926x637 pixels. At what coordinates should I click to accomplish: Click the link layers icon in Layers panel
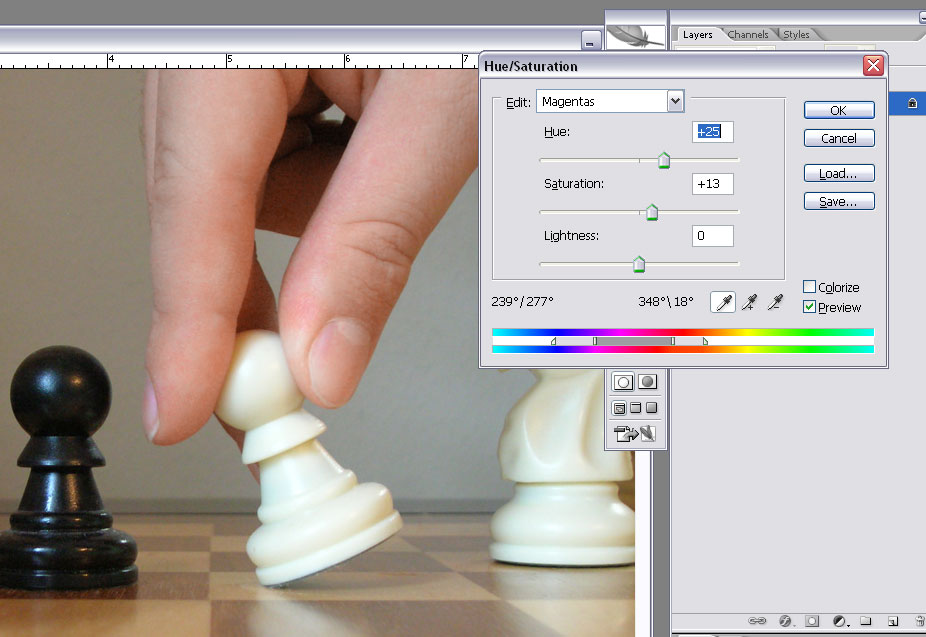point(757,620)
